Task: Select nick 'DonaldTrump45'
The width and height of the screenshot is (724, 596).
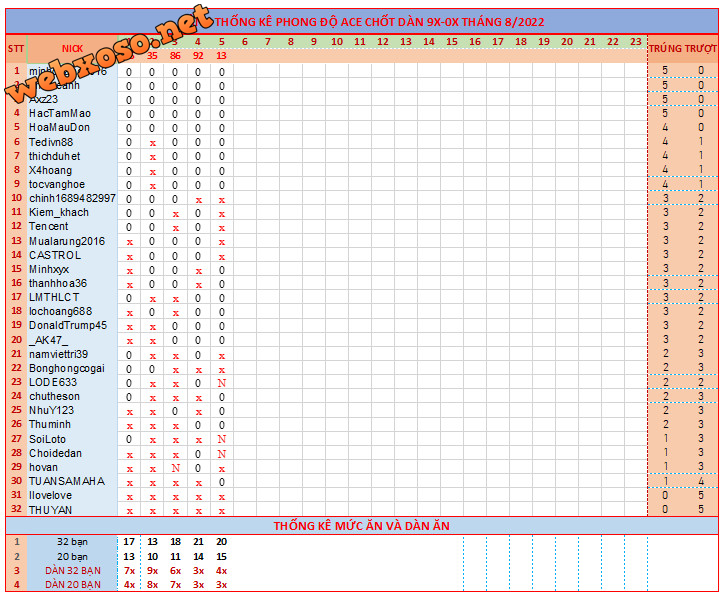Action: [x=68, y=325]
